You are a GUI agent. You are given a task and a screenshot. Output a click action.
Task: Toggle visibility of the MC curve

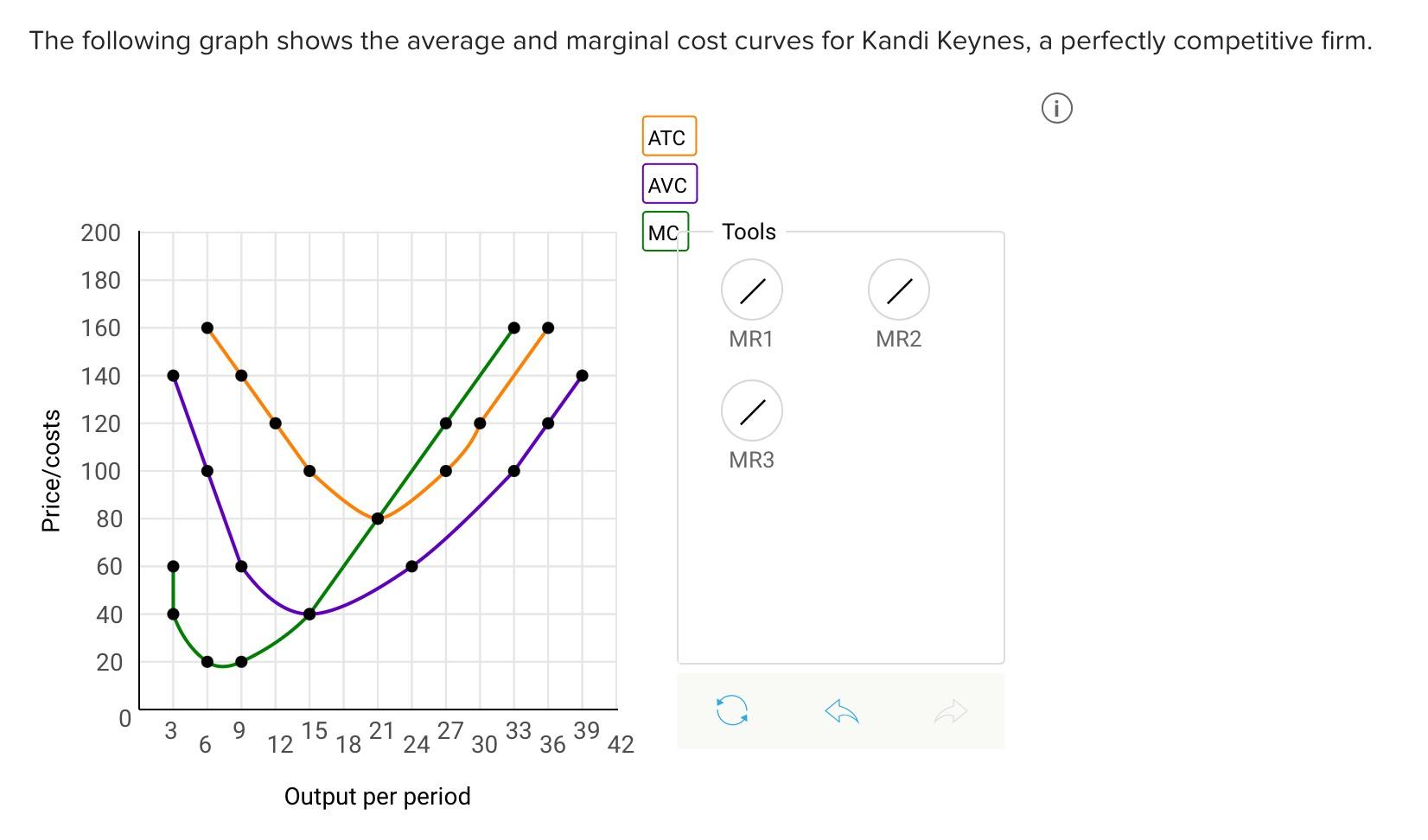coord(666,232)
